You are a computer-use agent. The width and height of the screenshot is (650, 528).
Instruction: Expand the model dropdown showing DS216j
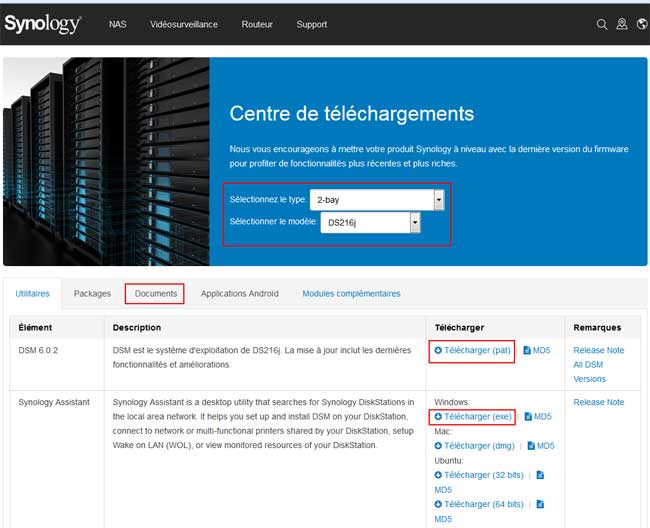(415, 225)
